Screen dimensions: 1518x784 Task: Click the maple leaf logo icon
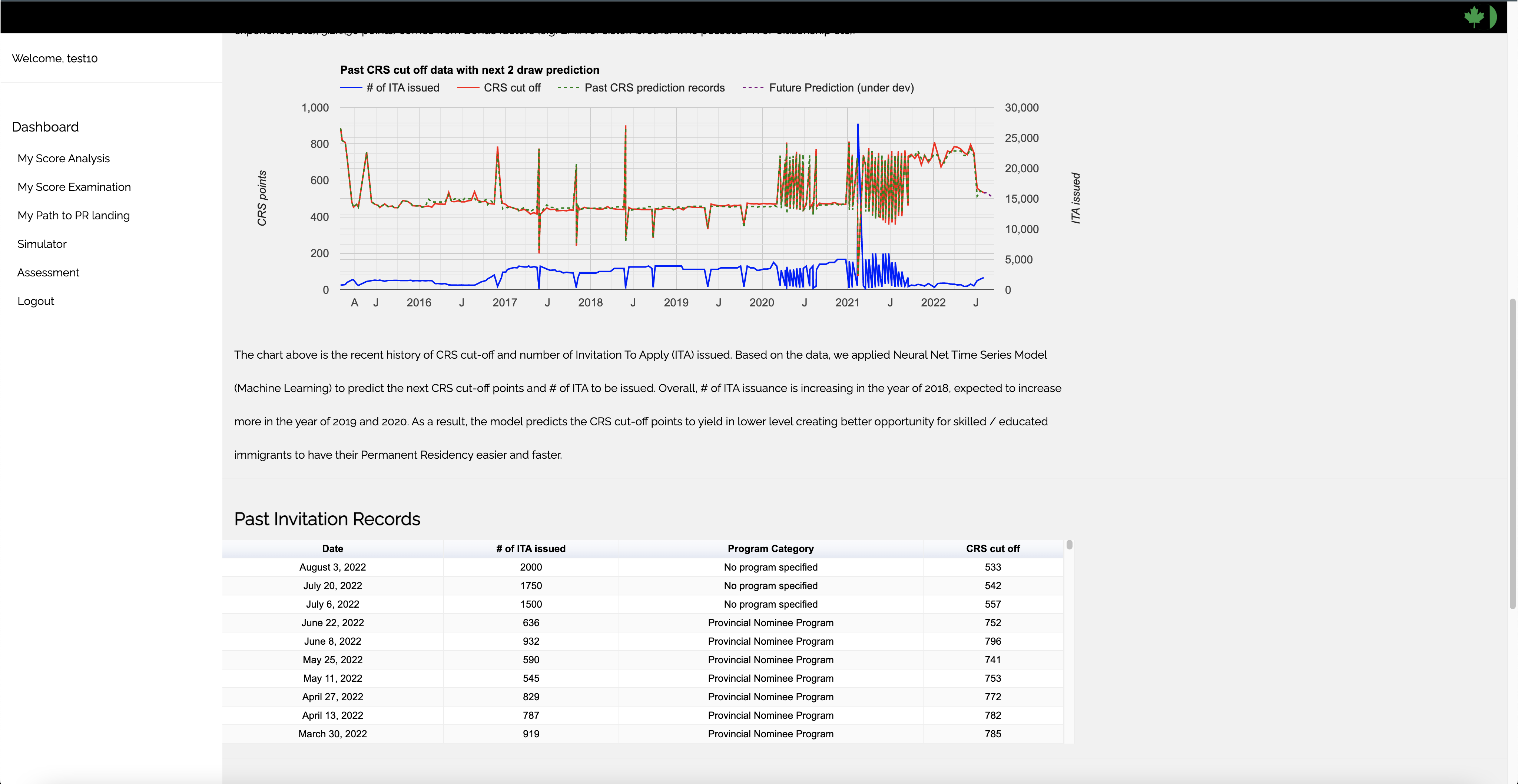coord(1474,17)
